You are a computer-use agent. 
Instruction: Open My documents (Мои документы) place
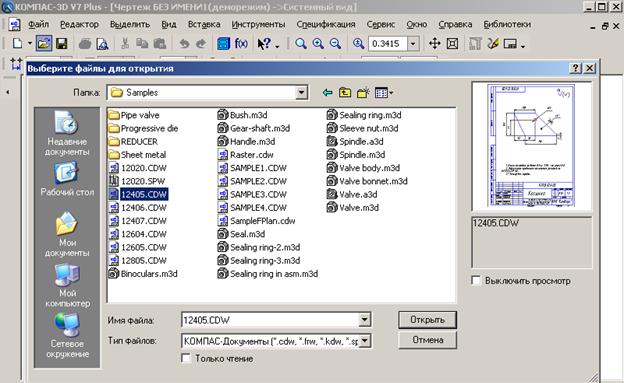click(x=67, y=235)
